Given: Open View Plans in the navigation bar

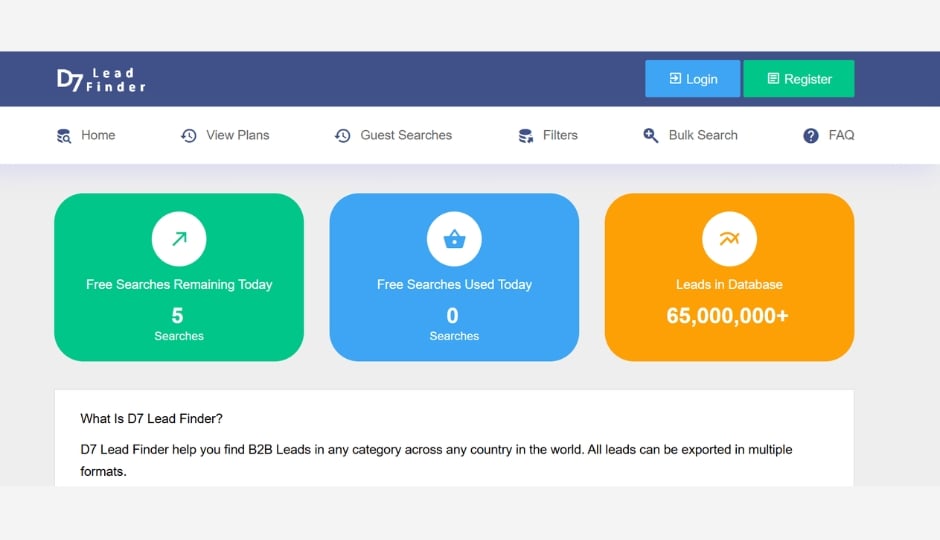Looking at the screenshot, I should pos(237,135).
